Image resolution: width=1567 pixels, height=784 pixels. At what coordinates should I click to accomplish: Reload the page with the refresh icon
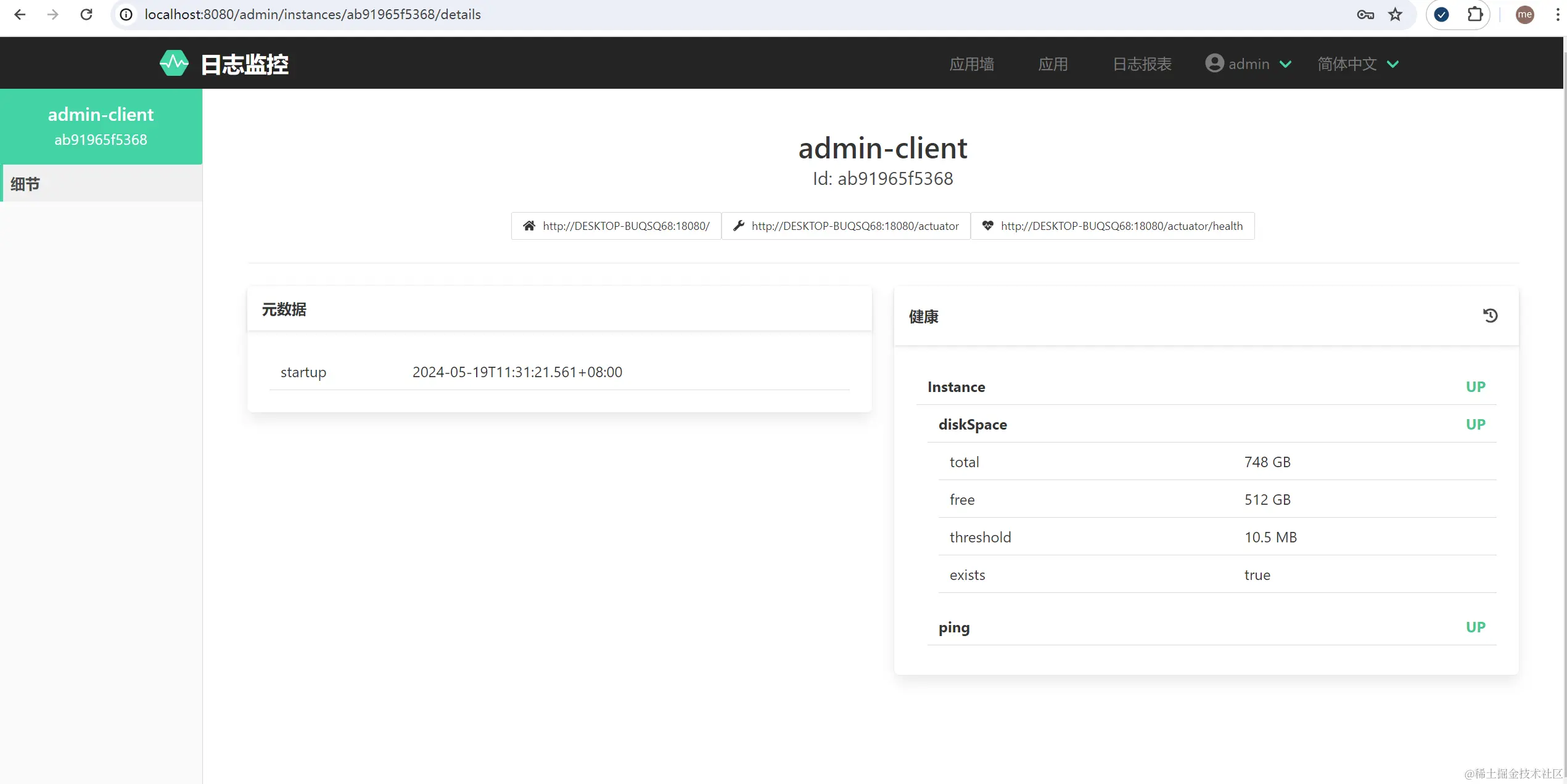[x=86, y=14]
